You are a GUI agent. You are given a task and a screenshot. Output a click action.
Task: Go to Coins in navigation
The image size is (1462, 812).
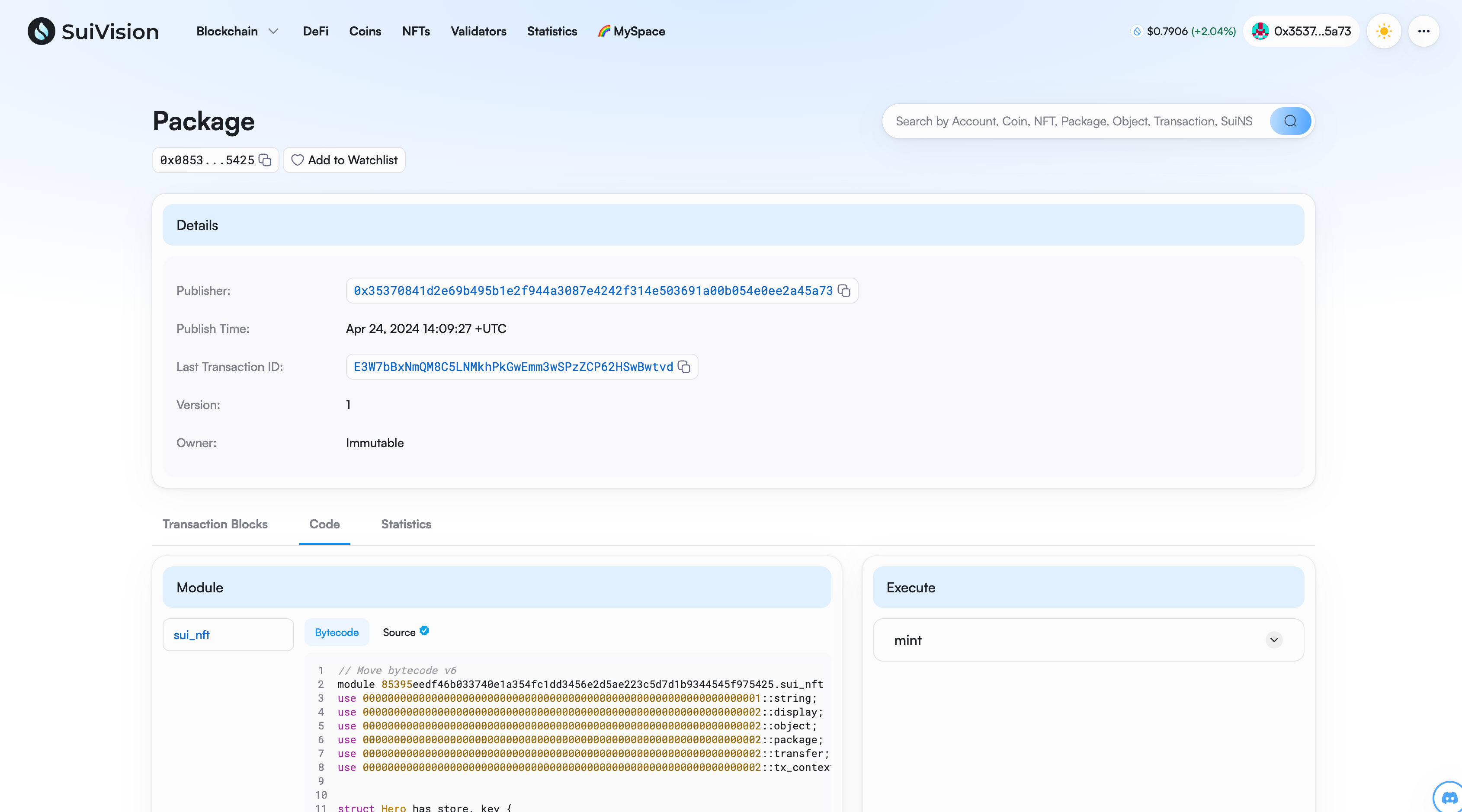[365, 31]
